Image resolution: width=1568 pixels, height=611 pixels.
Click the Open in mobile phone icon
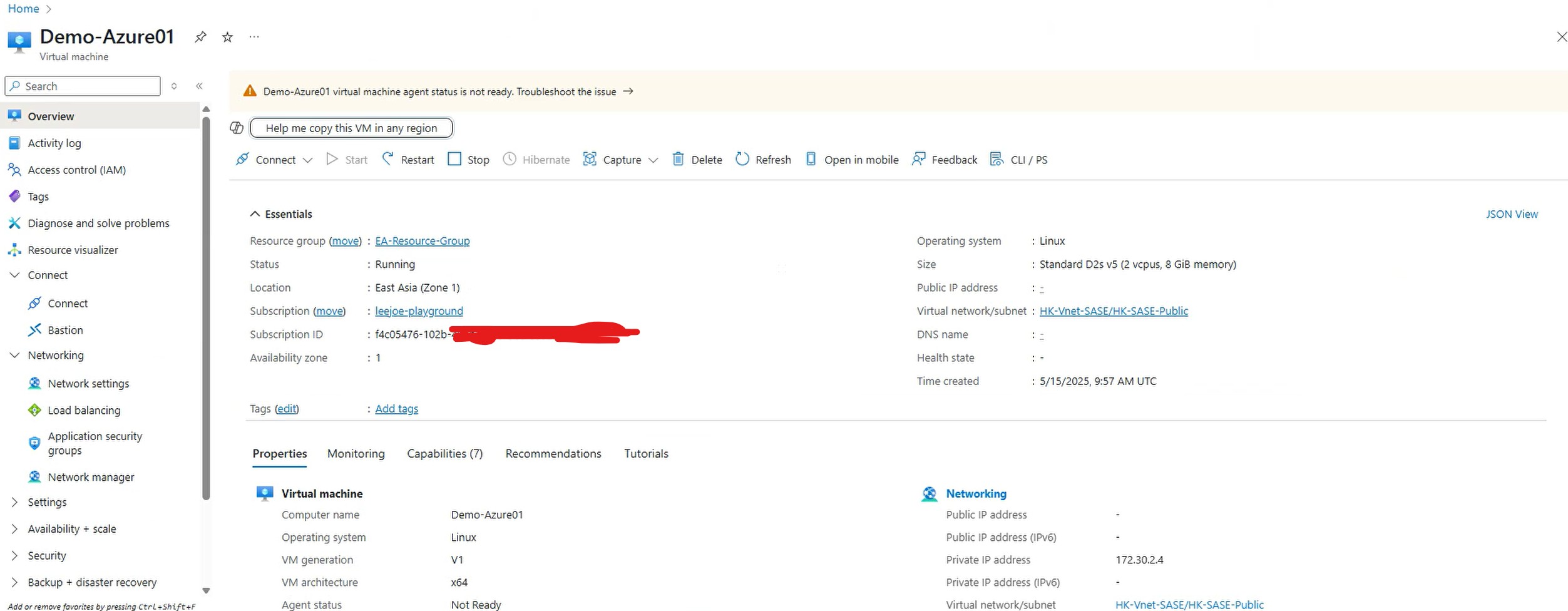811,159
